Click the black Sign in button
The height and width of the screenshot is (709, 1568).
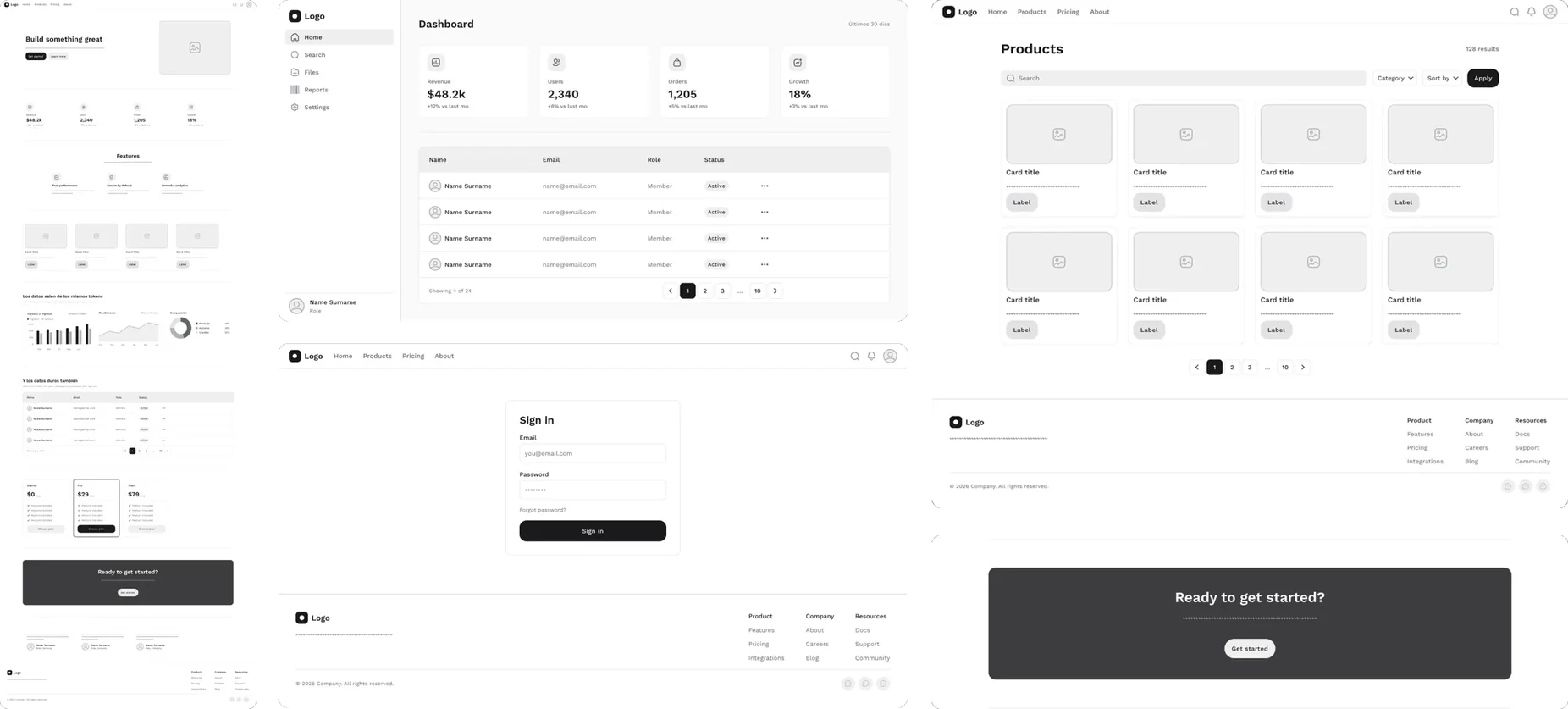click(x=593, y=531)
